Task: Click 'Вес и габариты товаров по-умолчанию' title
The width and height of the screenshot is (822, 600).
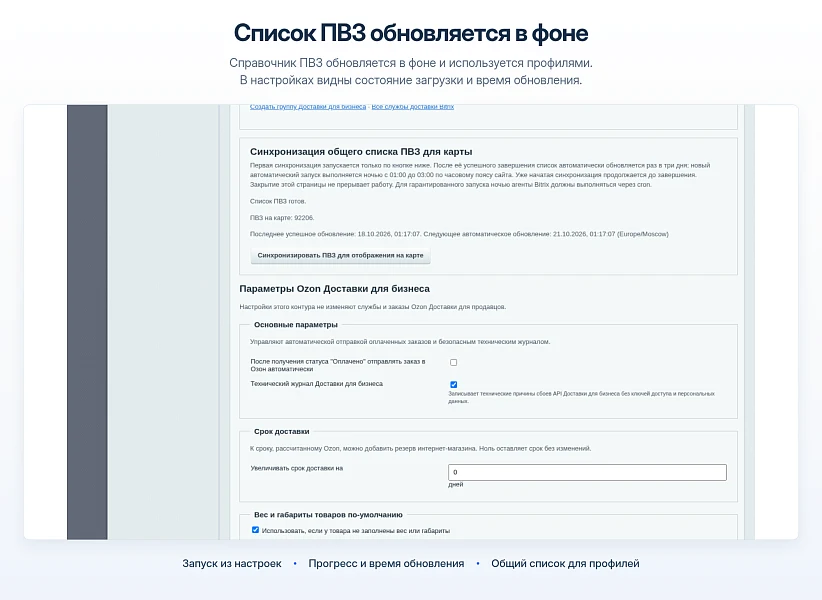Action: coord(328,515)
